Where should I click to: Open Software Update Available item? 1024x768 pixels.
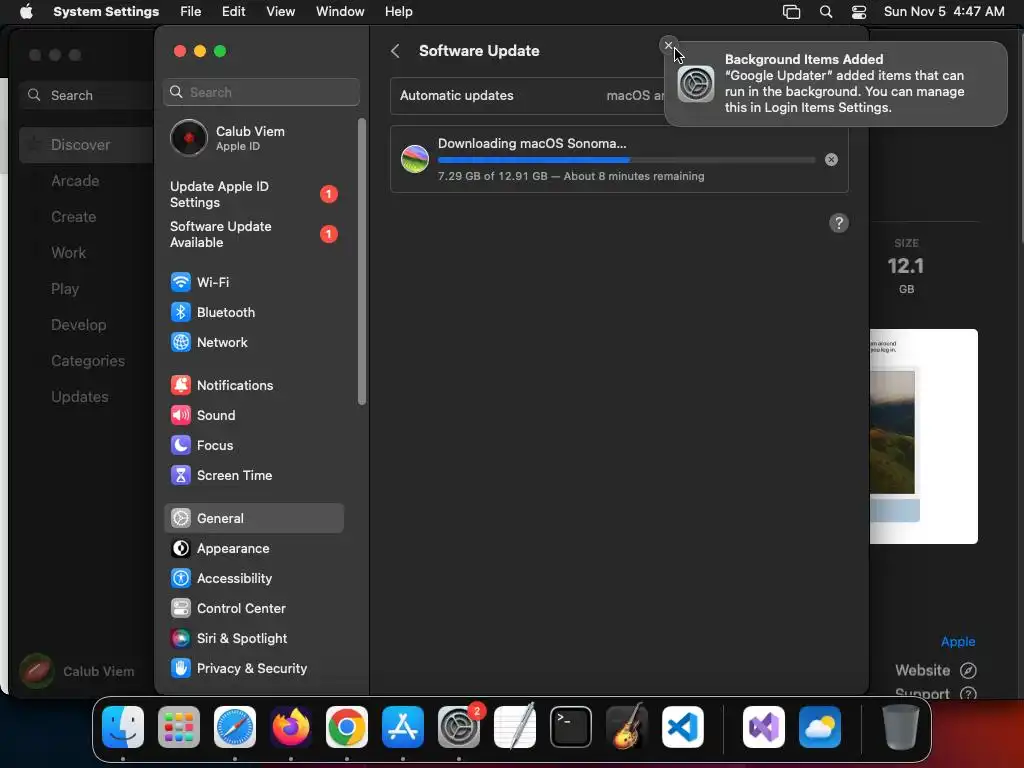pyautogui.click(x=253, y=234)
